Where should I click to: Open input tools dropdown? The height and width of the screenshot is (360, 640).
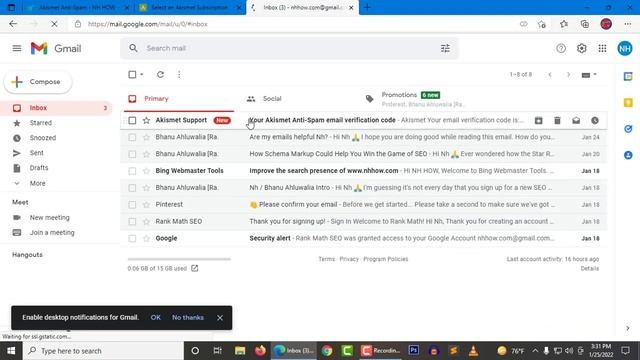point(589,75)
